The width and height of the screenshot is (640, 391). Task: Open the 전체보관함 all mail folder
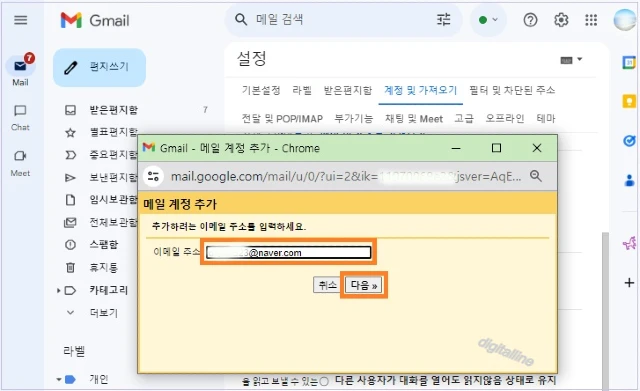(x=113, y=222)
